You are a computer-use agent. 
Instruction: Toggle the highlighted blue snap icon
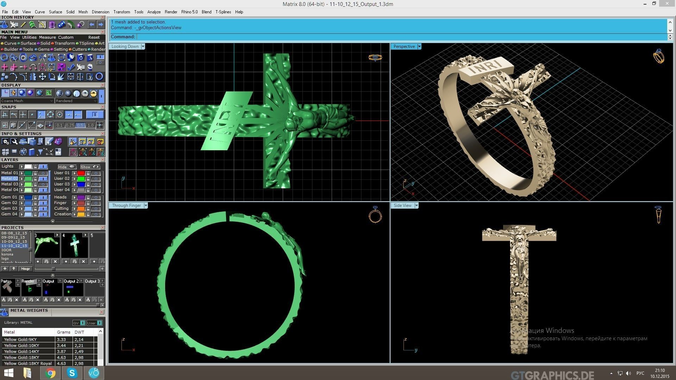point(41,114)
